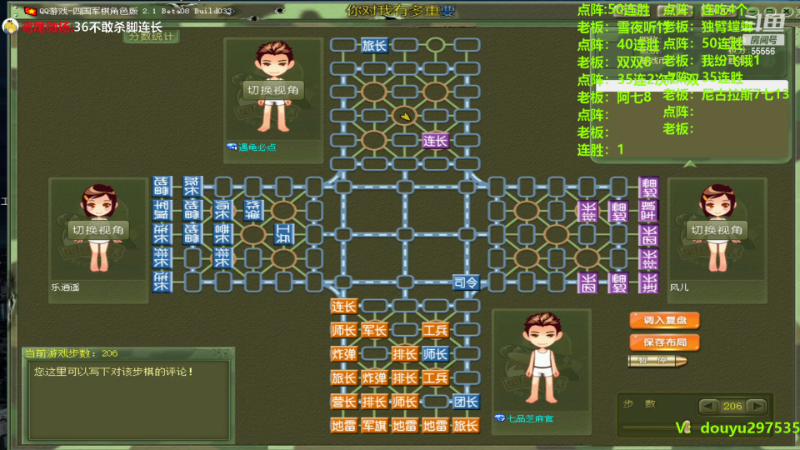Select the blue 司令 piece on the board
This screenshot has width=800, height=450.
465,282
